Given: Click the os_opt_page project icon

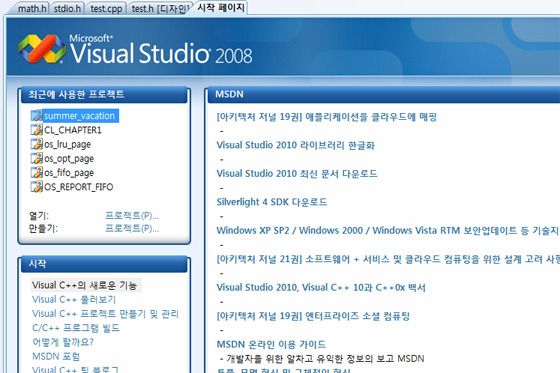Looking at the screenshot, I should [36, 158].
